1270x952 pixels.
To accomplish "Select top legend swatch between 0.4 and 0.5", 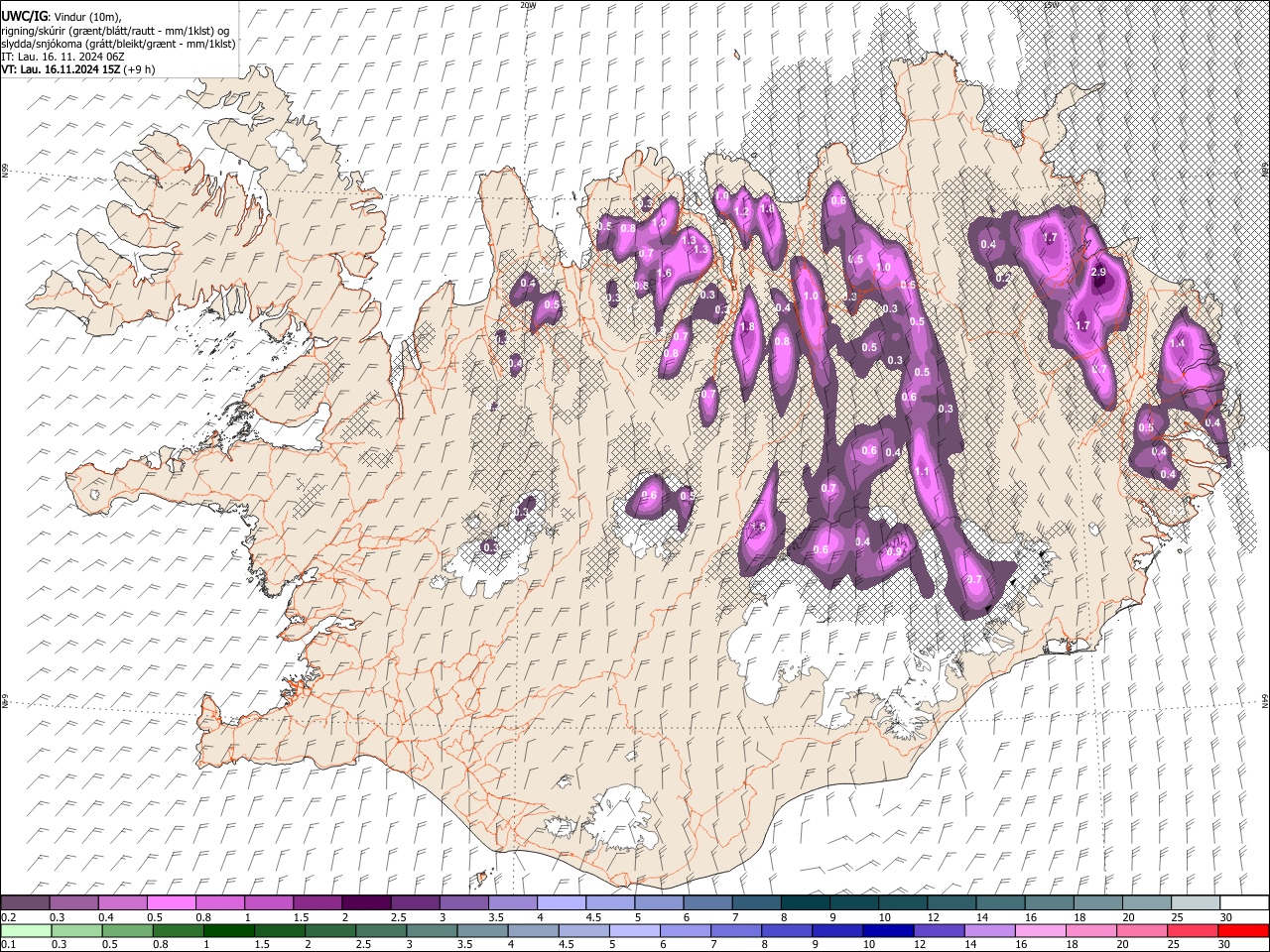I will (122, 902).
